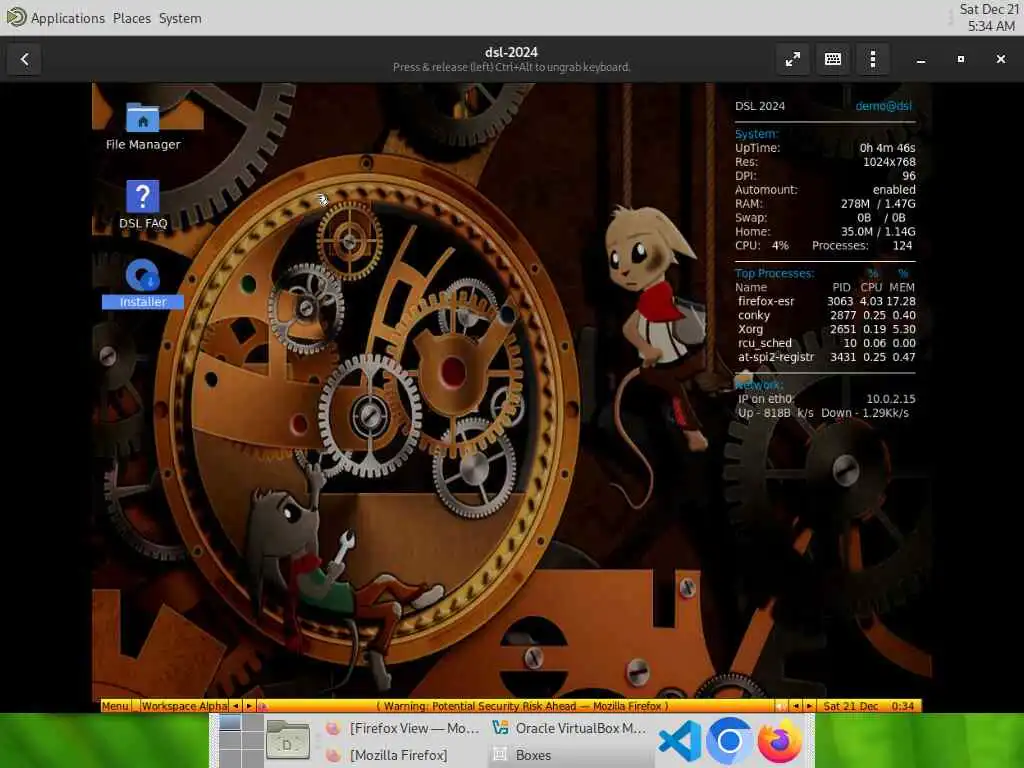Click the rcu_sched process row

(x=826, y=343)
